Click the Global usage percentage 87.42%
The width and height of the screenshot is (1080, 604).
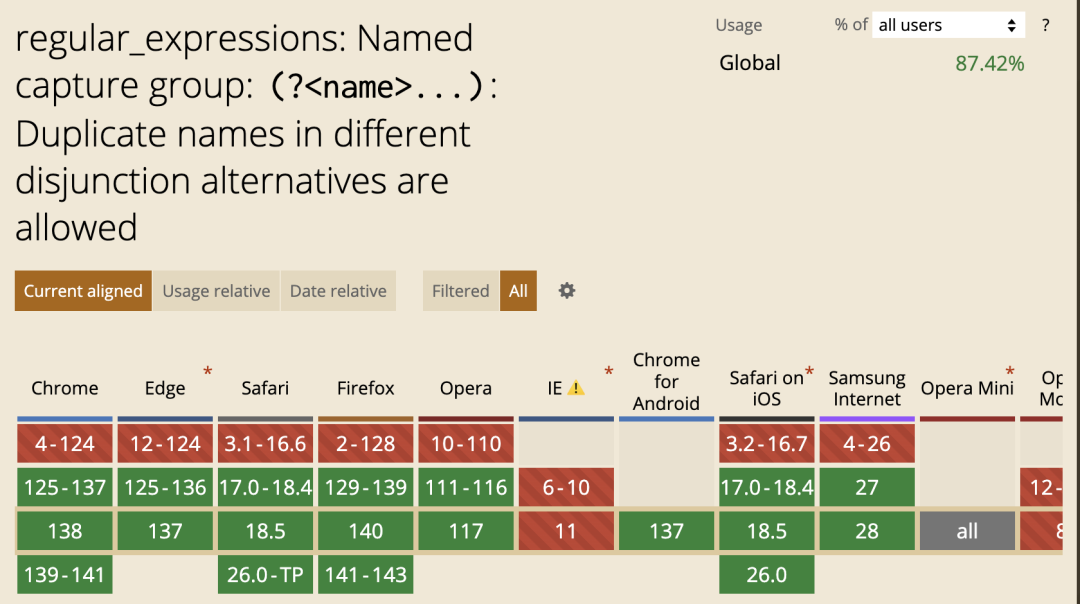tap(990, 63)
